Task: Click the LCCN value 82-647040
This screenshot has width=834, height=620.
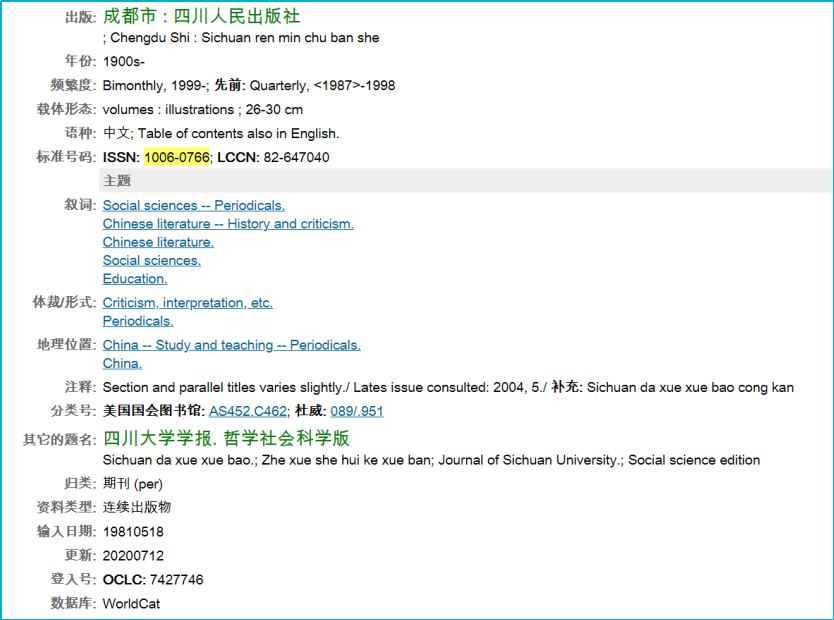Action: coord(296,157)
